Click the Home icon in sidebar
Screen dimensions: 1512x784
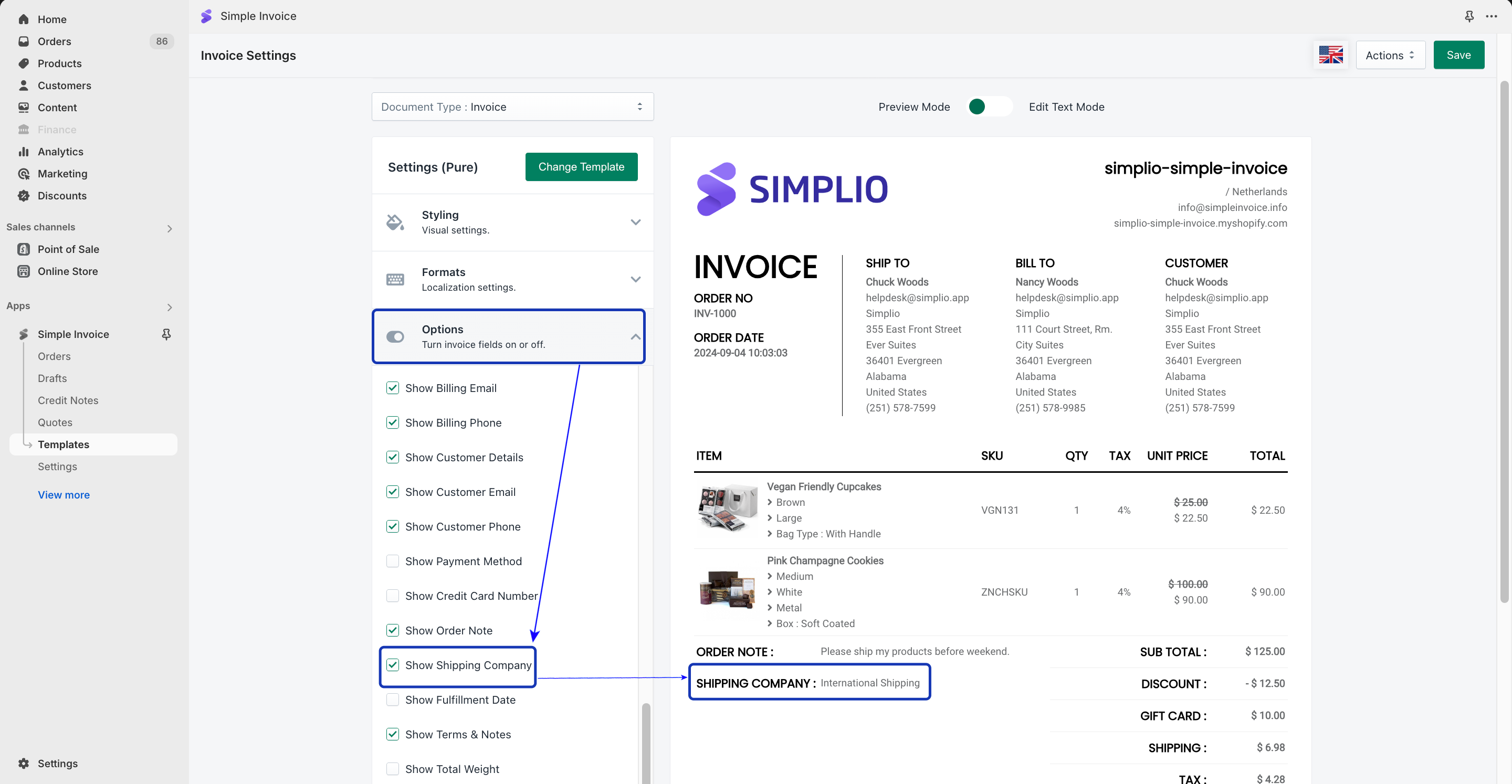(x=24, y=19)
